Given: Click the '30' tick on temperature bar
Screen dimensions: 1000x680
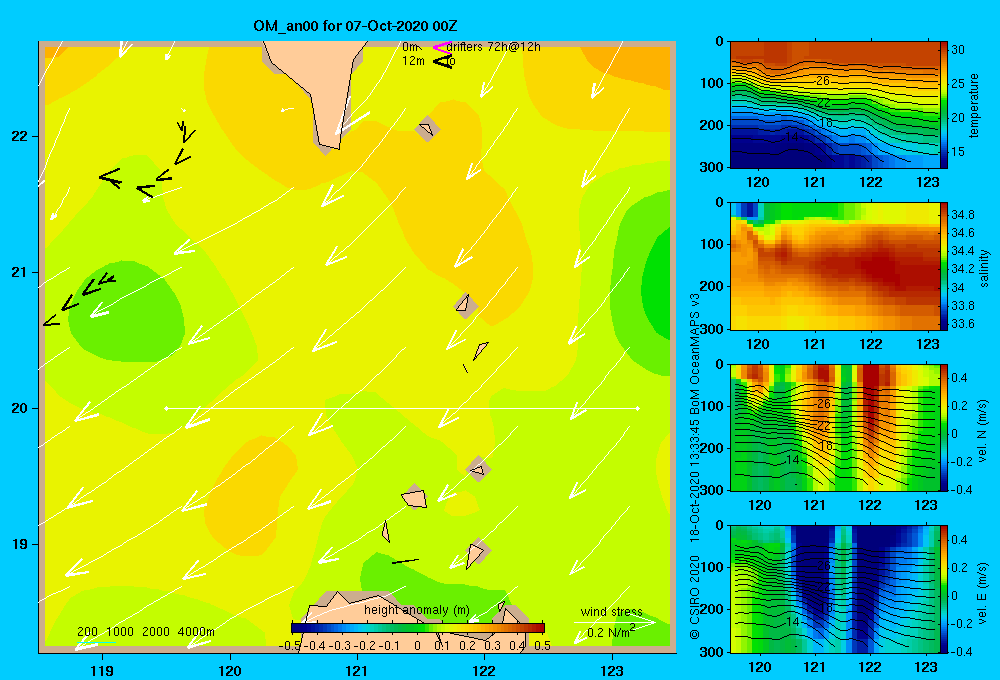Looking at the screenshot, I should [x=958, y=50].
